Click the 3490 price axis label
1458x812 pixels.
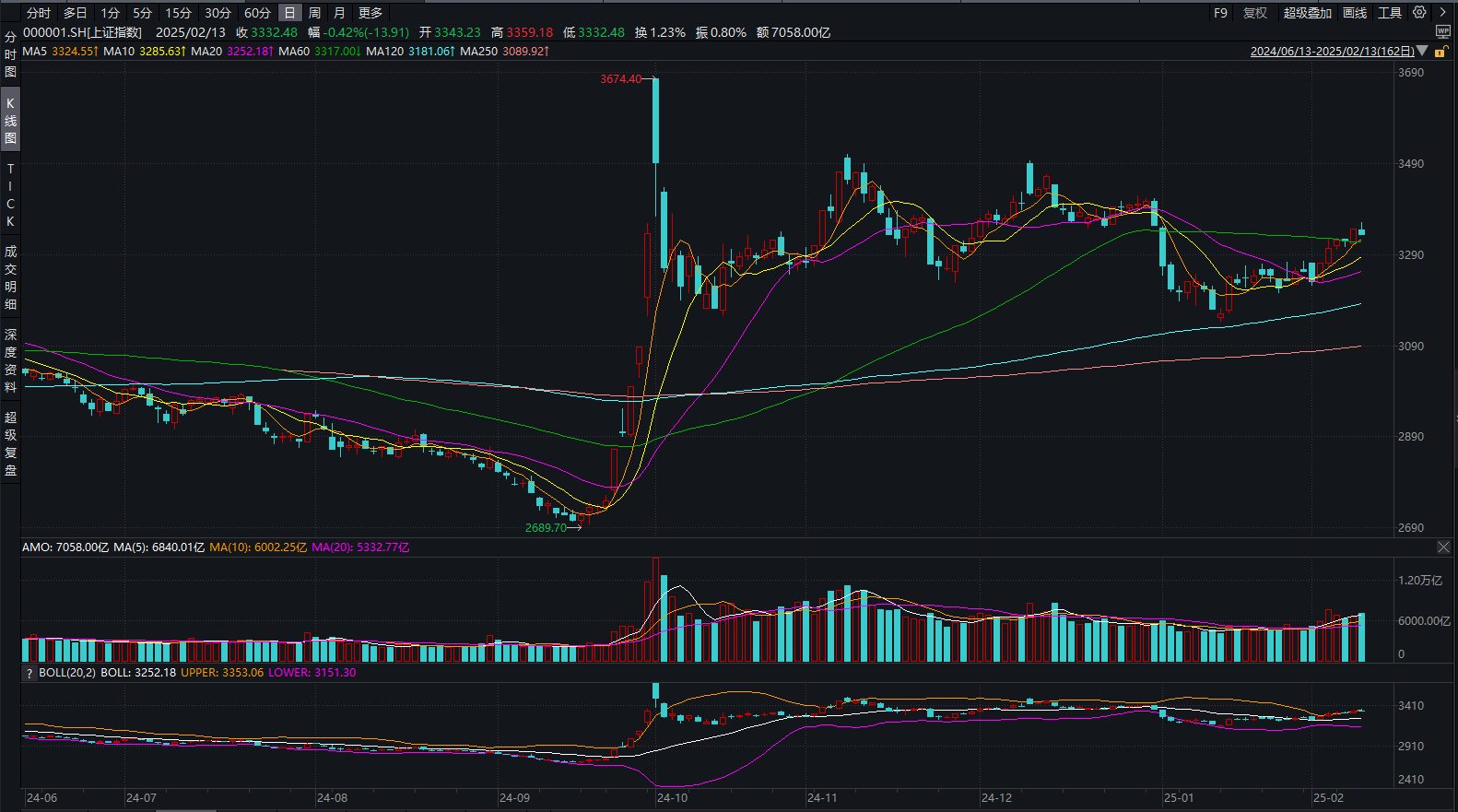tap(1411, 164)
